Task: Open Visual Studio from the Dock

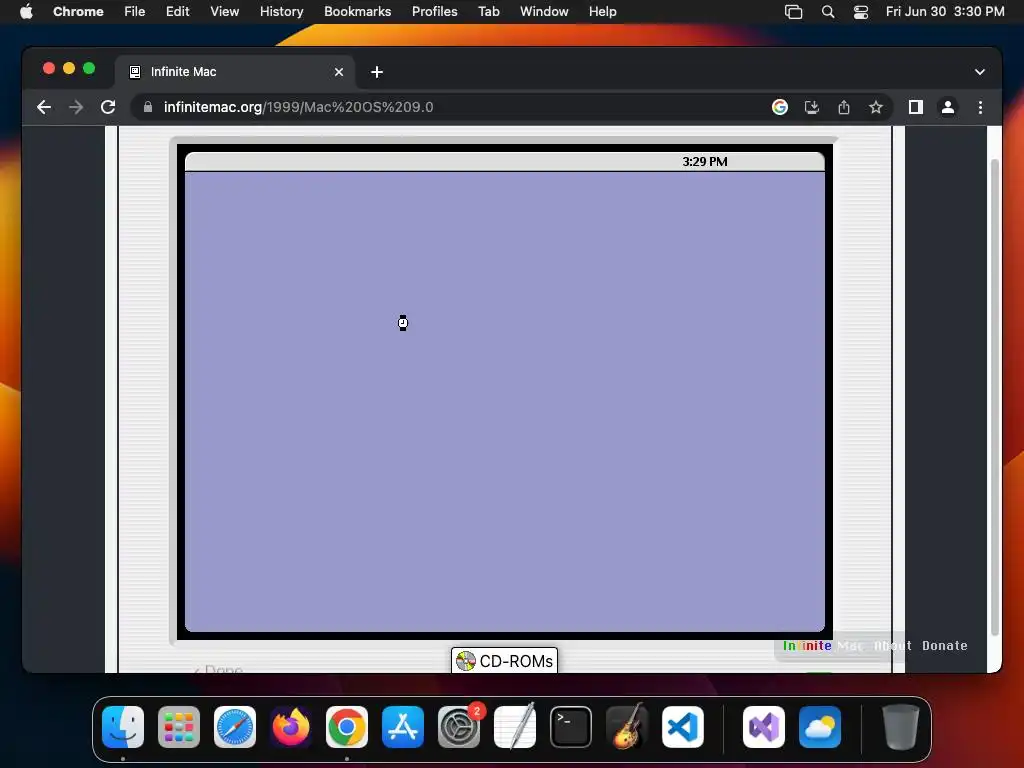Action: tap(764, 727)
